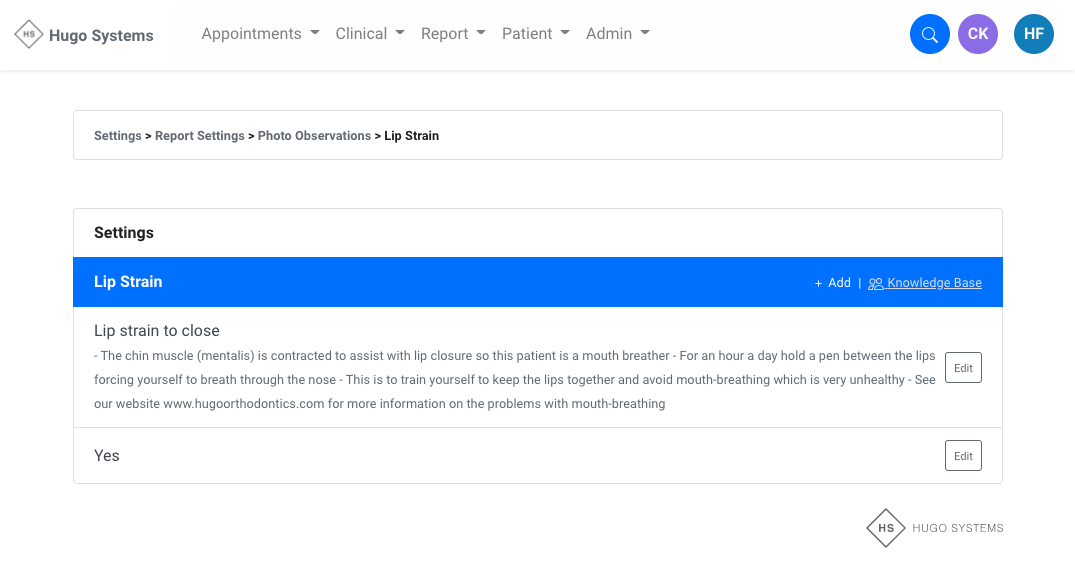
Task: Edit the 'Yes' observation entry
Action: tap(963, 456)
